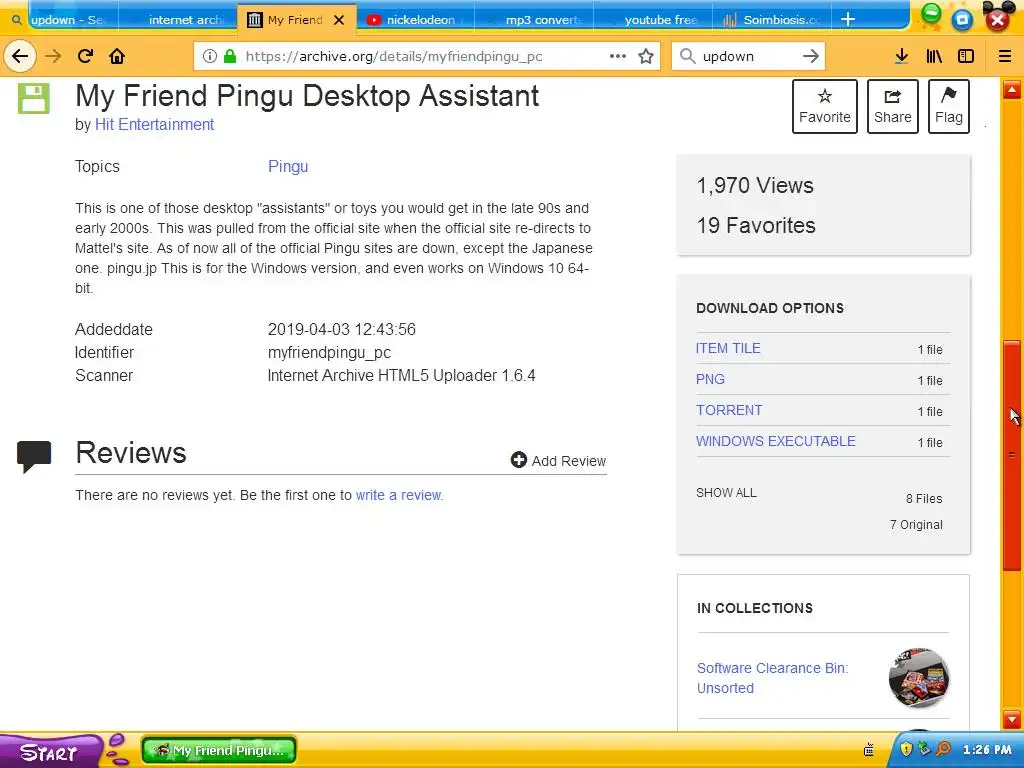Click the shield icon in system tray
The height and width of the screenshot is (768, 1024).
[x=906, y=749]
